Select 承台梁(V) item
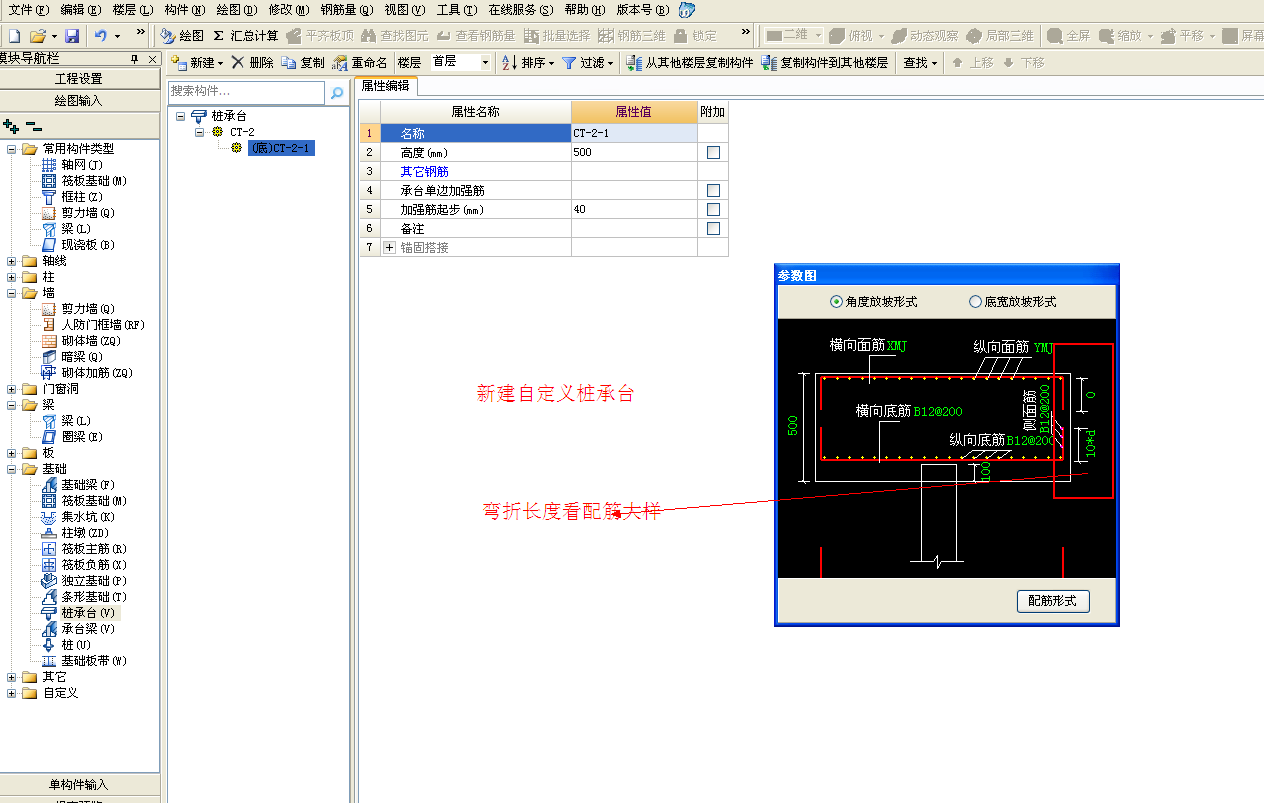Screen dimensions: 1264x803 click(x=79, y=629)
